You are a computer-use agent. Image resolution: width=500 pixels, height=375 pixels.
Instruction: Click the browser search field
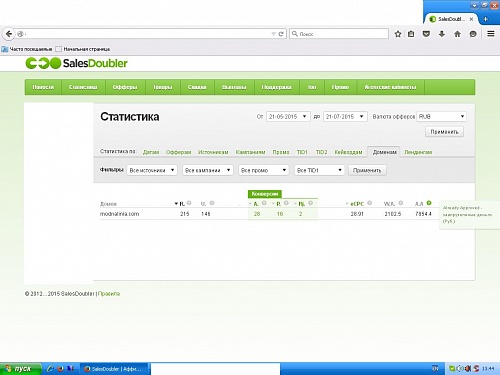339,34
